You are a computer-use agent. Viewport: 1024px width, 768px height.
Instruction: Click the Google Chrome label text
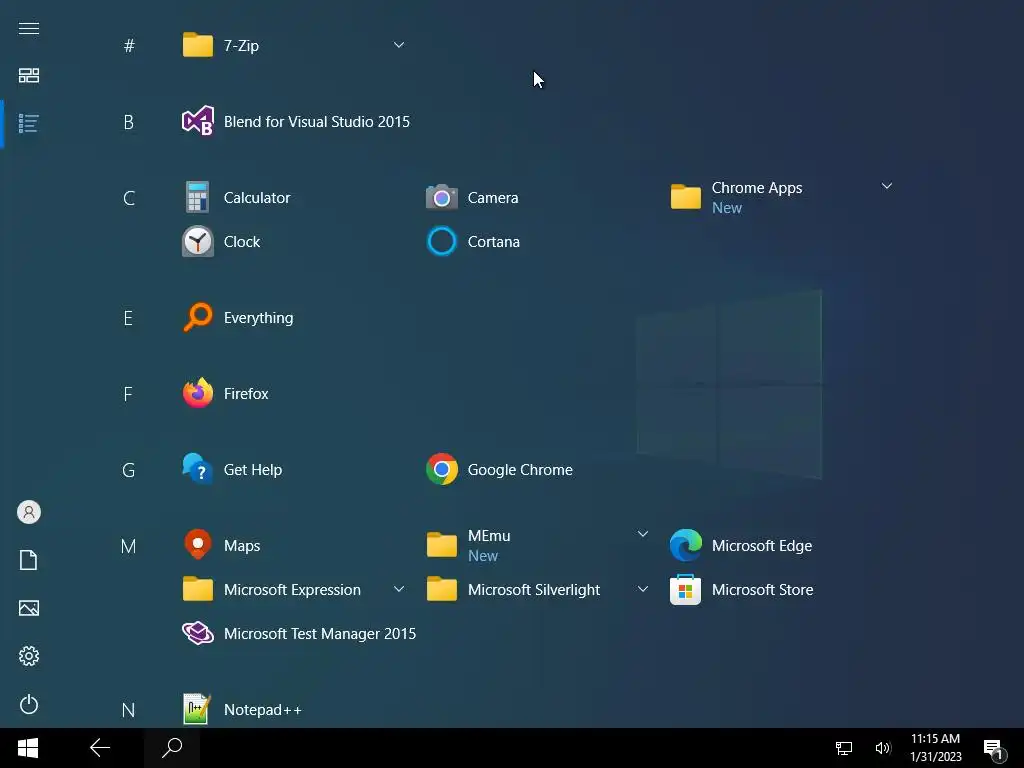tap(520, 470)
